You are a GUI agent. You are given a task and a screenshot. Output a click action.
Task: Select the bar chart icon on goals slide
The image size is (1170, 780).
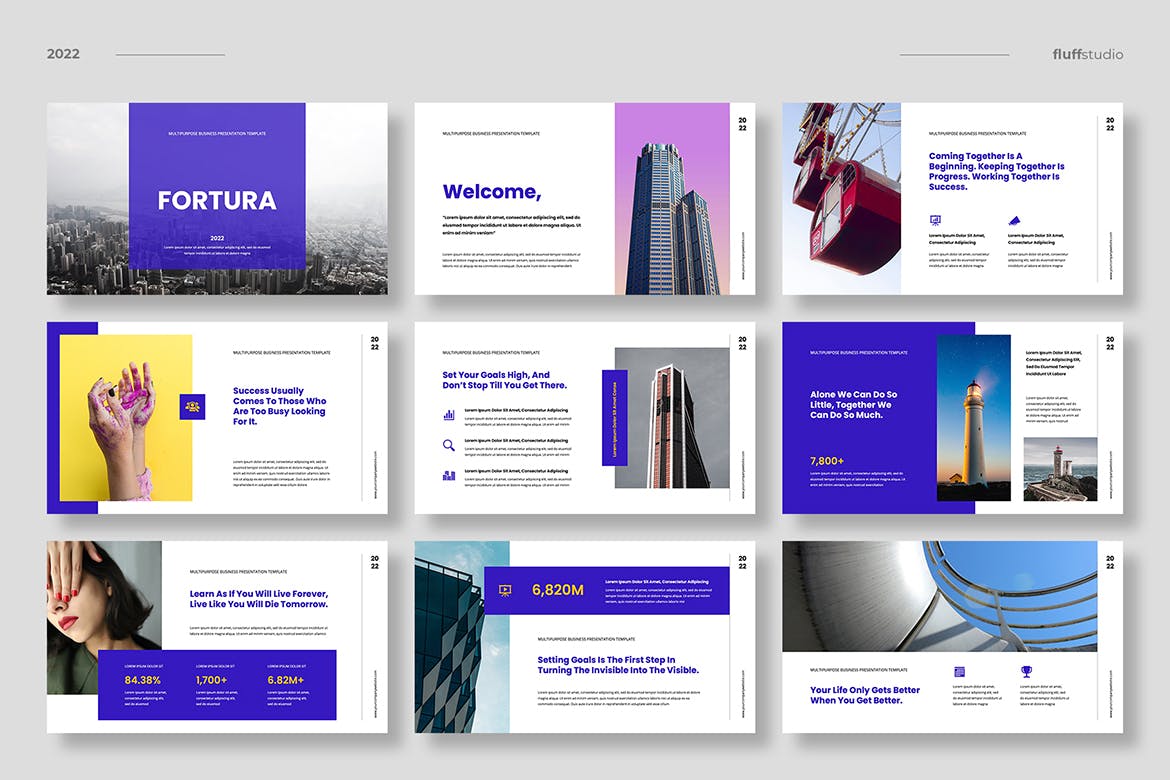(449, 415)
